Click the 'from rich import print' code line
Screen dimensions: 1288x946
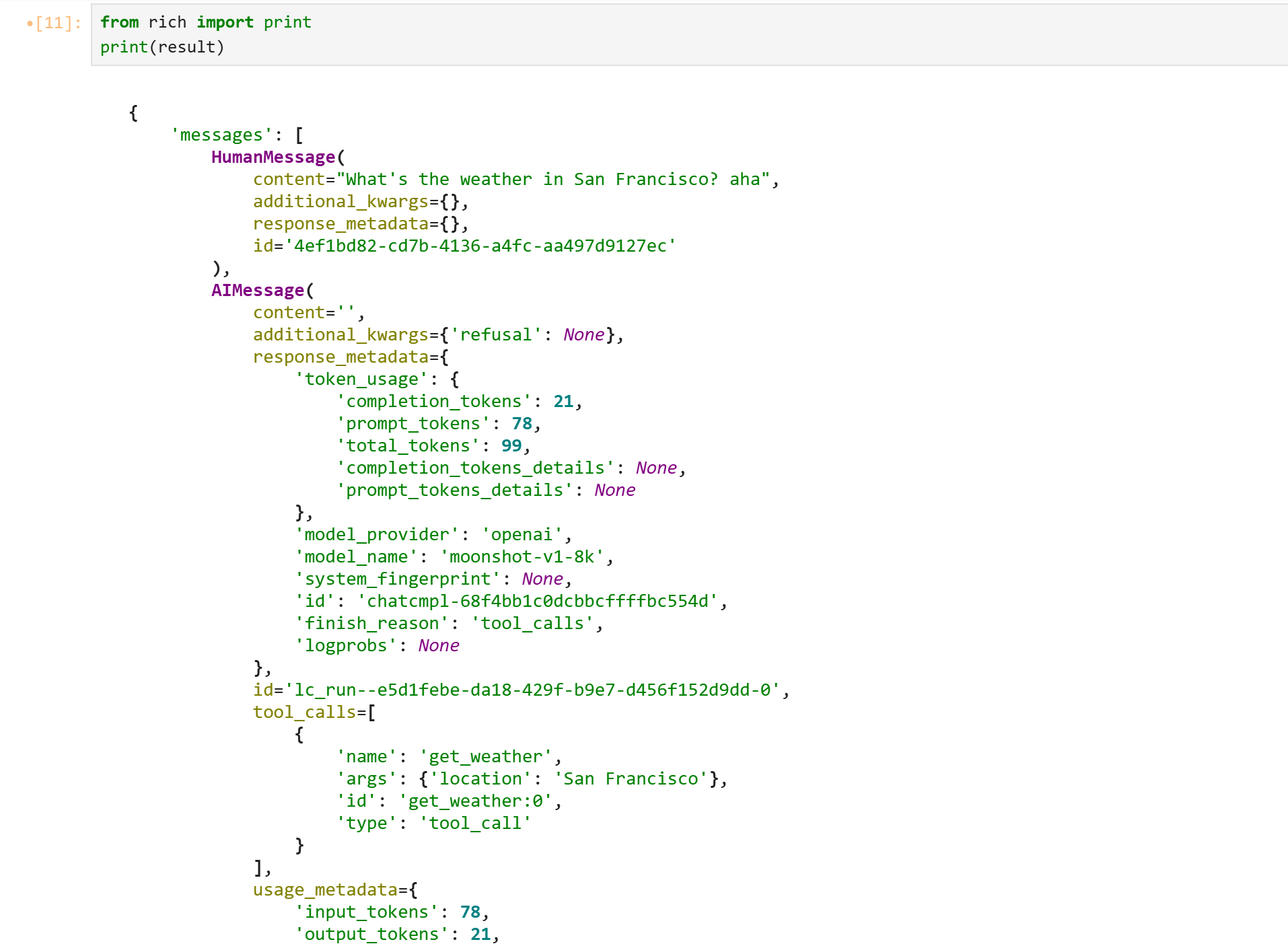(205, 22)
